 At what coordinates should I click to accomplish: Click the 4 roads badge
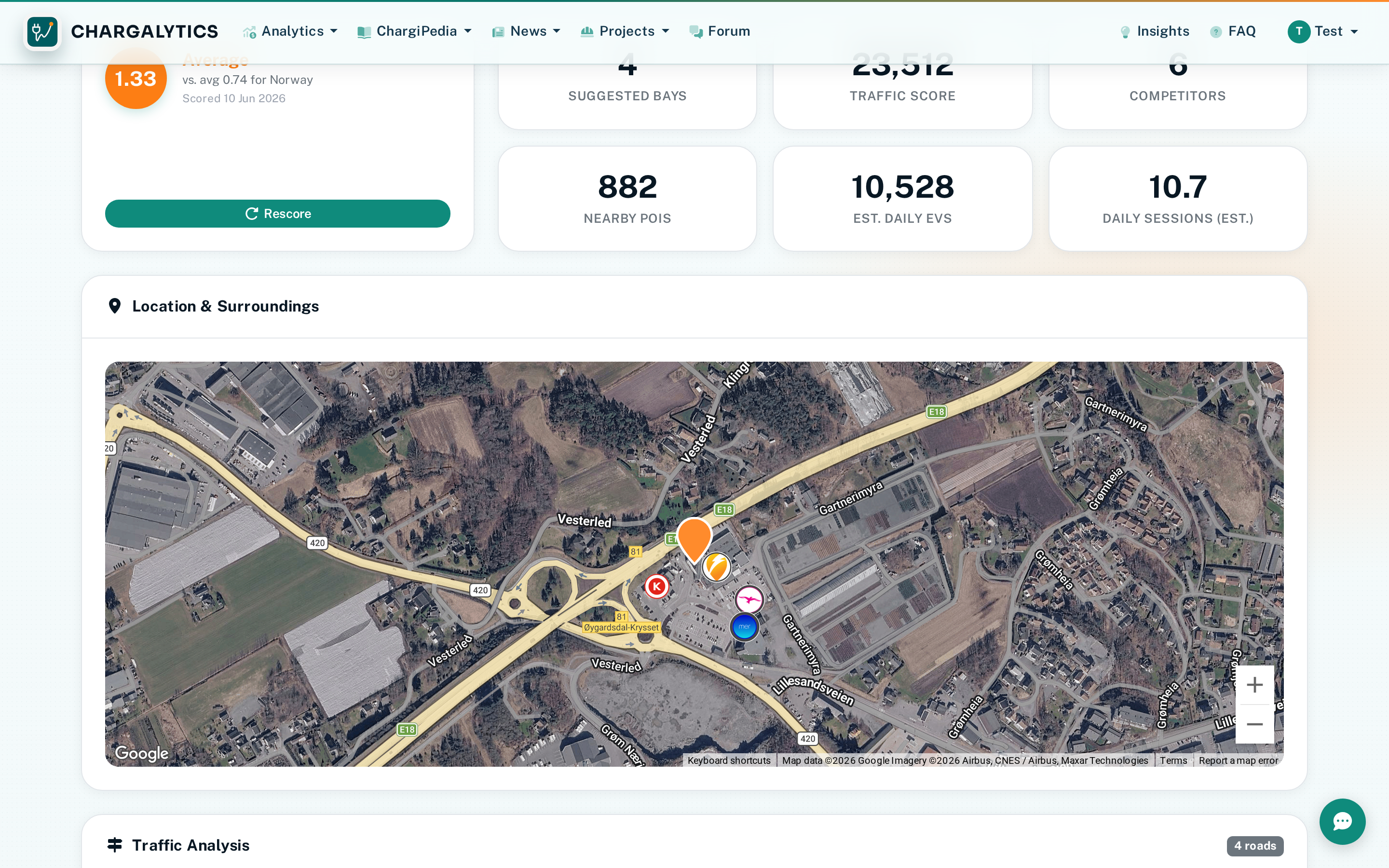1255,846
